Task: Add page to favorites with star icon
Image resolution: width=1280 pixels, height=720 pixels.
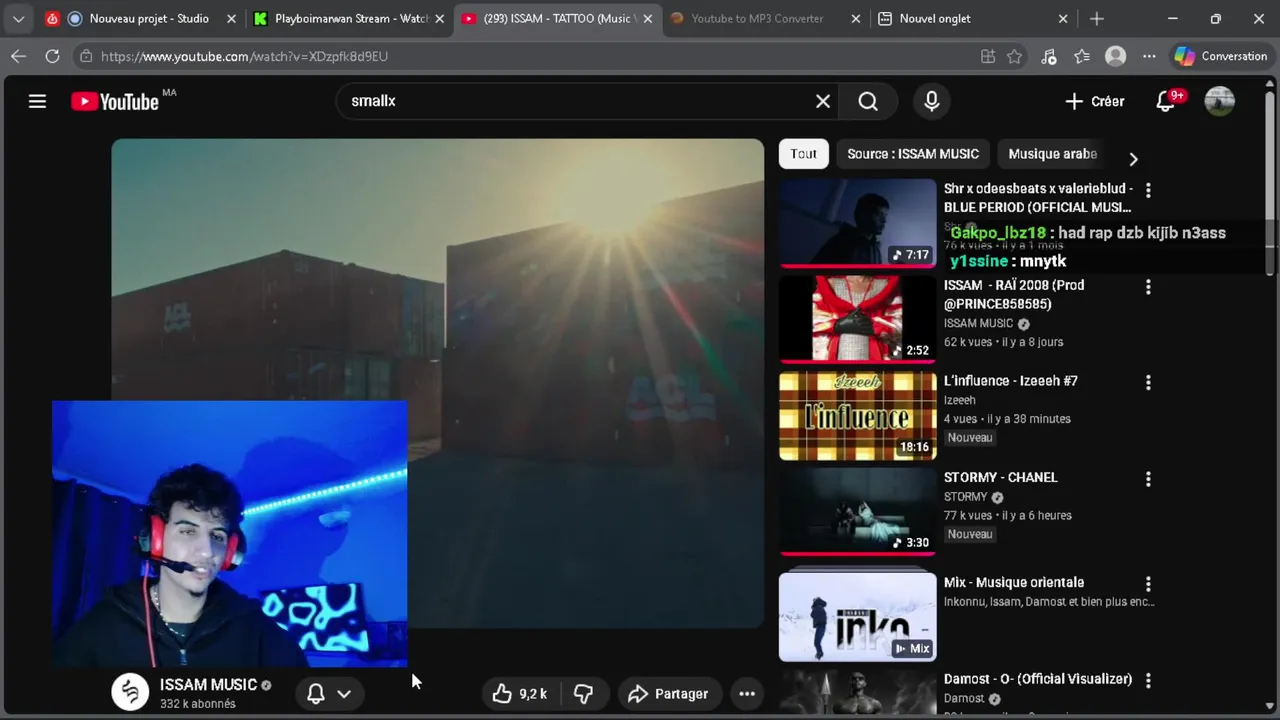Action: tap(1015, 56)
